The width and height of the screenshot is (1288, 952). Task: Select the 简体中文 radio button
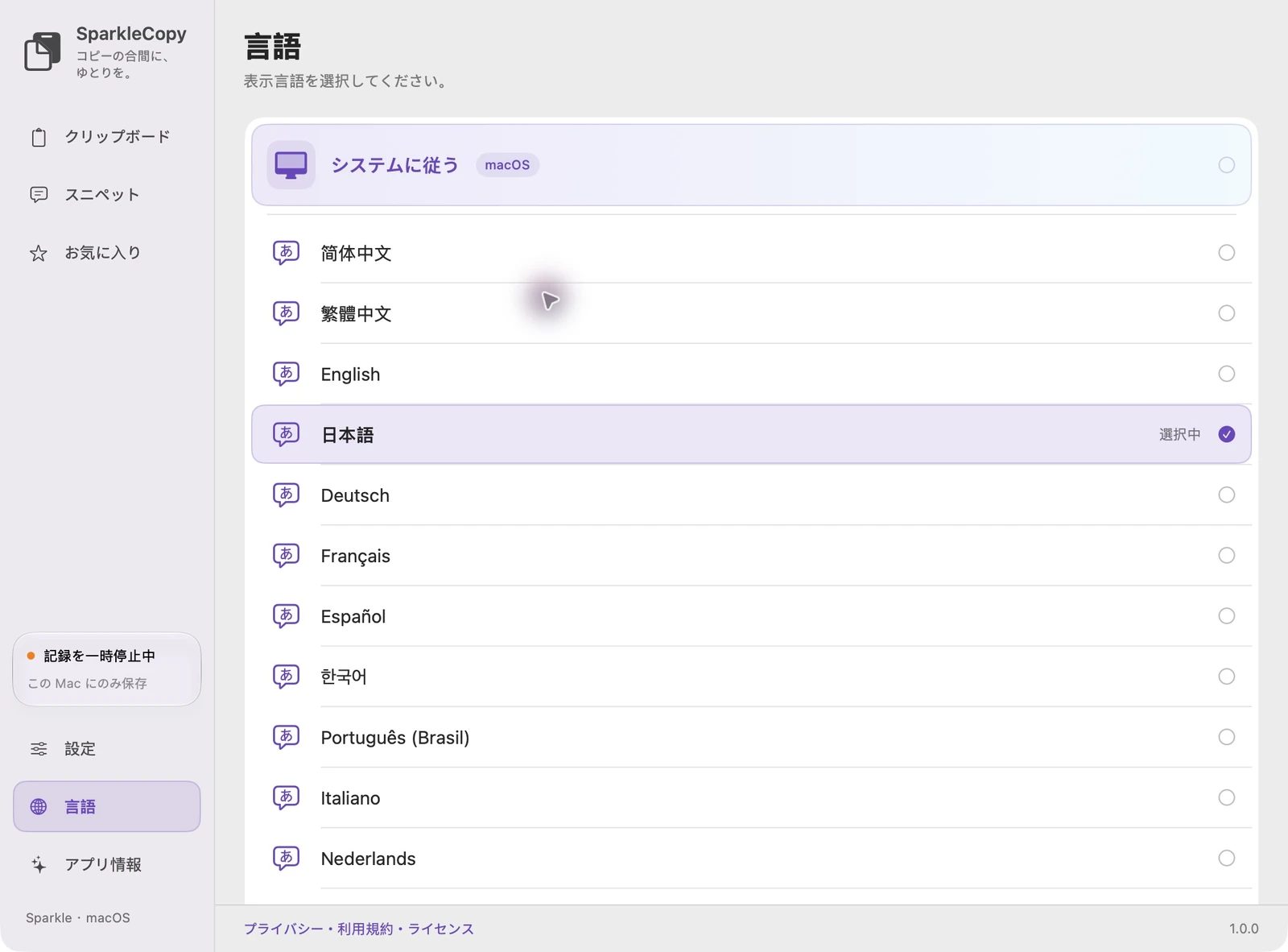point(1226,253)
